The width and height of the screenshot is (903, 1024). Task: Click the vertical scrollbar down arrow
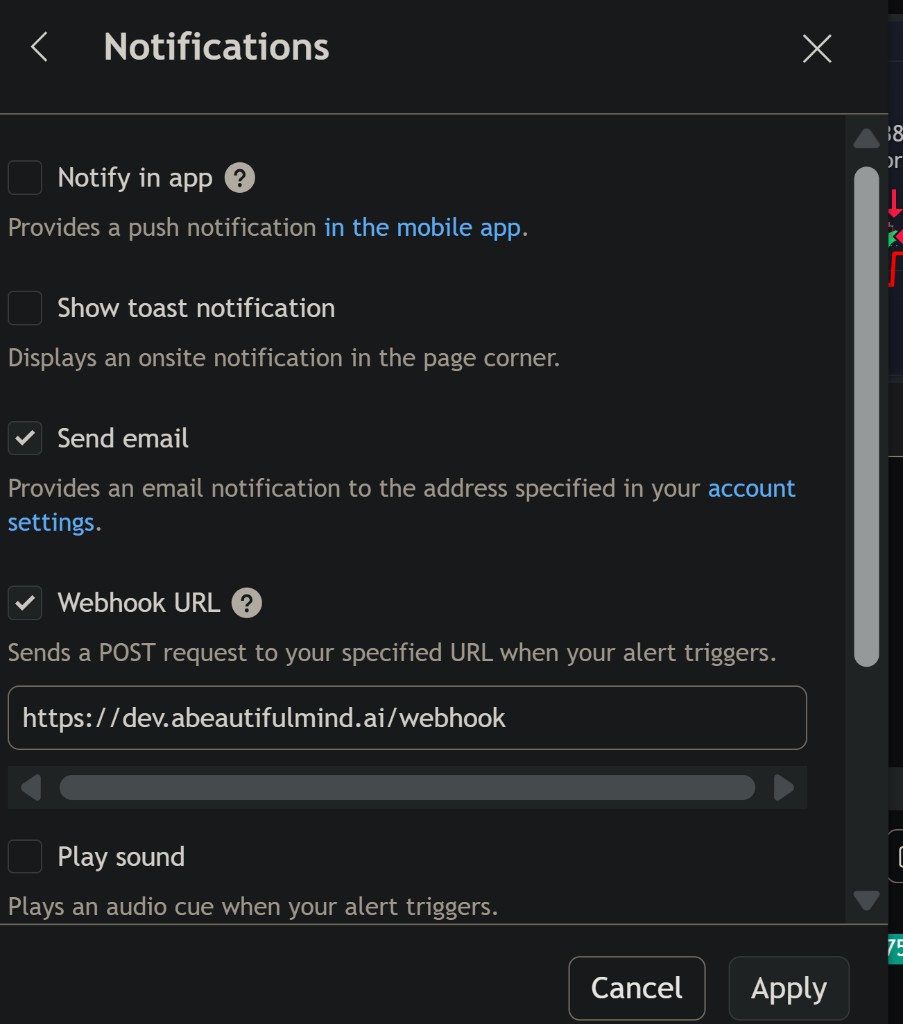(866, 900)
